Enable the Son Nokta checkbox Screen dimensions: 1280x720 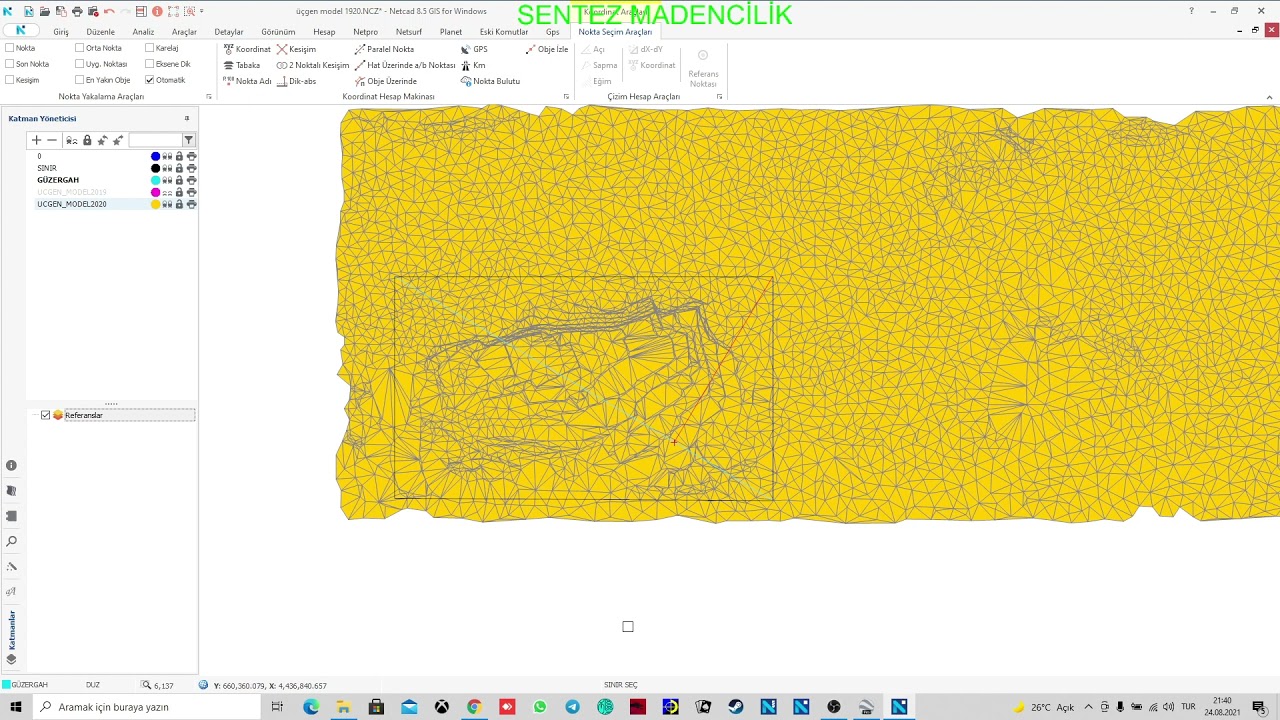pyautogui.click(x=10, y=64)
